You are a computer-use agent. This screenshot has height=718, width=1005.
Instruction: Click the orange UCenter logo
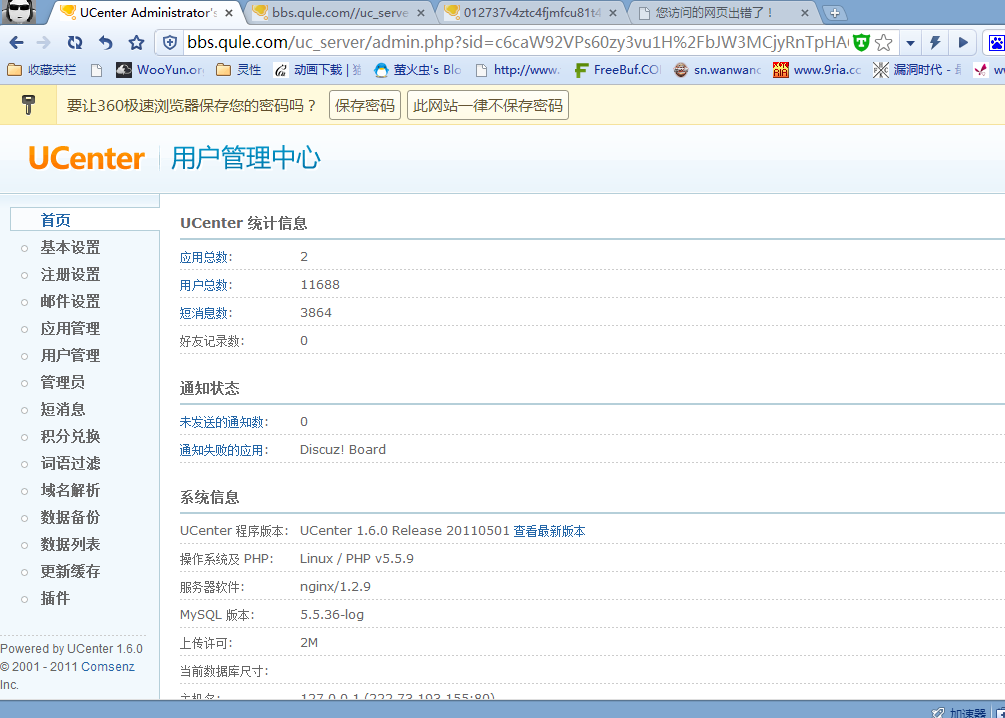coord(87,158)
